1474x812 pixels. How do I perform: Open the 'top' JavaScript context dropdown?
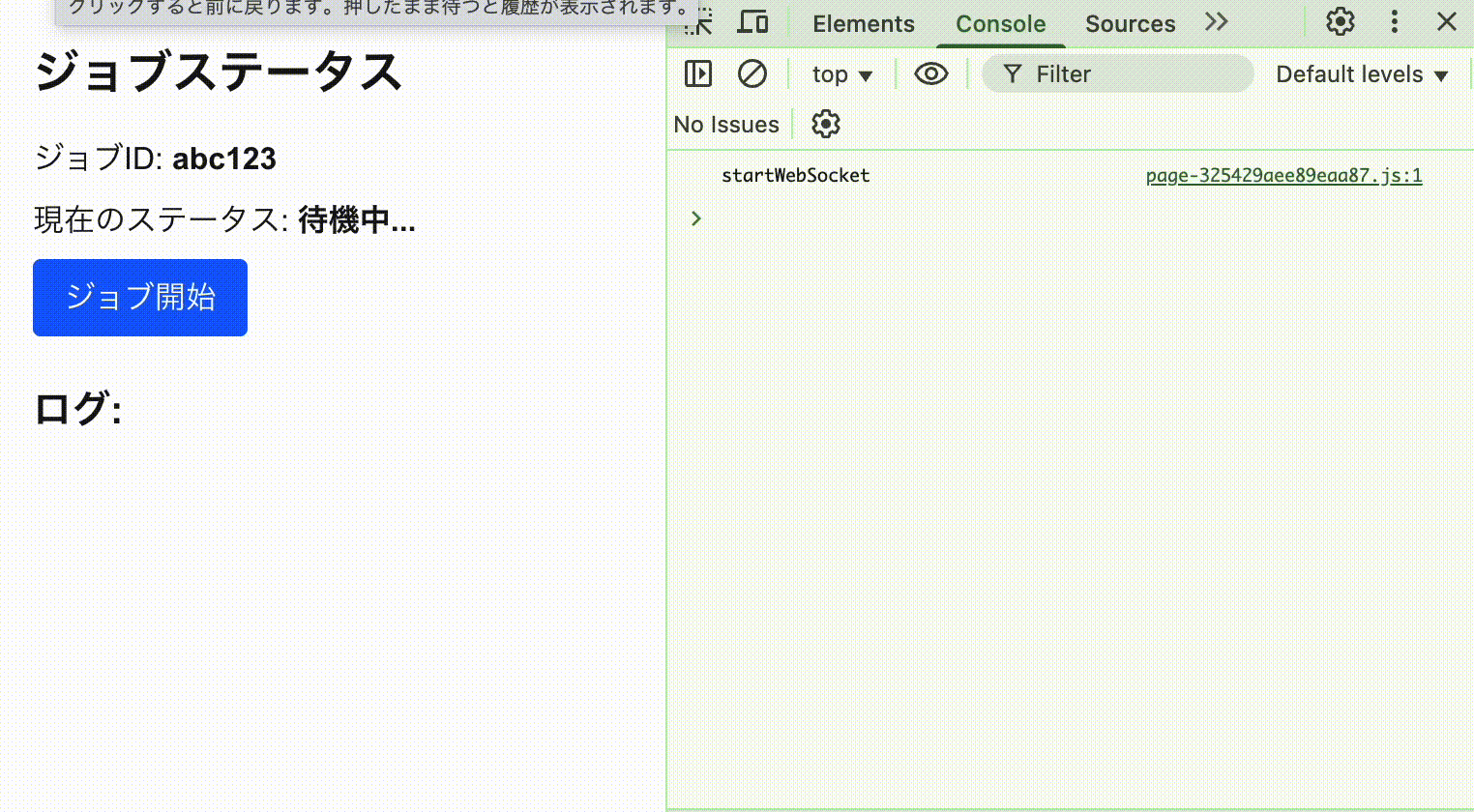(x=841, y=74)
